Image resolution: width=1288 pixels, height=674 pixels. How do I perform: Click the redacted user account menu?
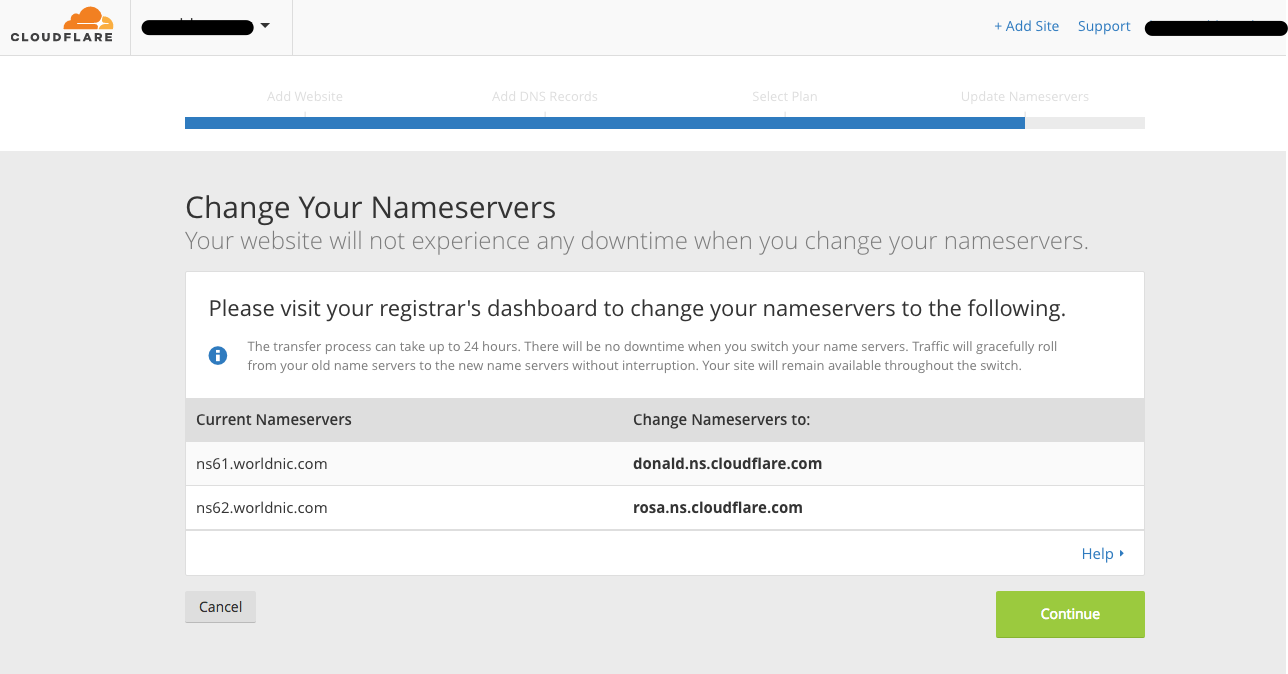click(1215, 27)
